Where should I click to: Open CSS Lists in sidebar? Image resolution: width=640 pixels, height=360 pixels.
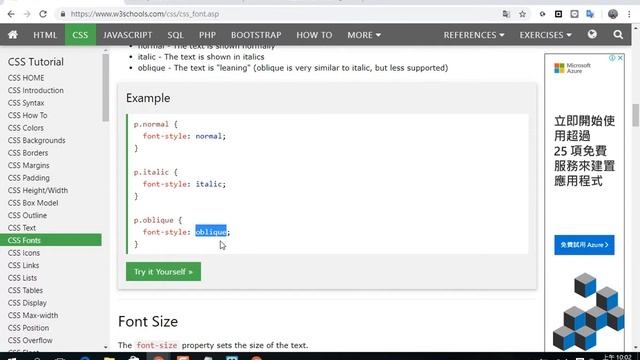[22, 278]
